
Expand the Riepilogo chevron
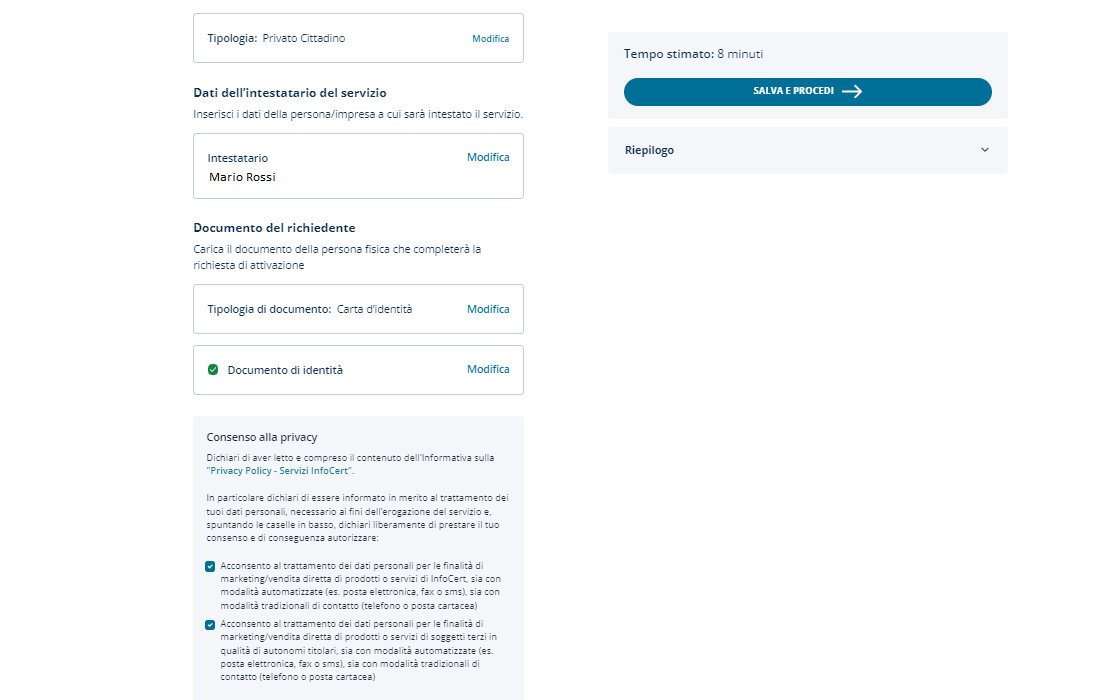pyautogui.click(x=985, y=150)
